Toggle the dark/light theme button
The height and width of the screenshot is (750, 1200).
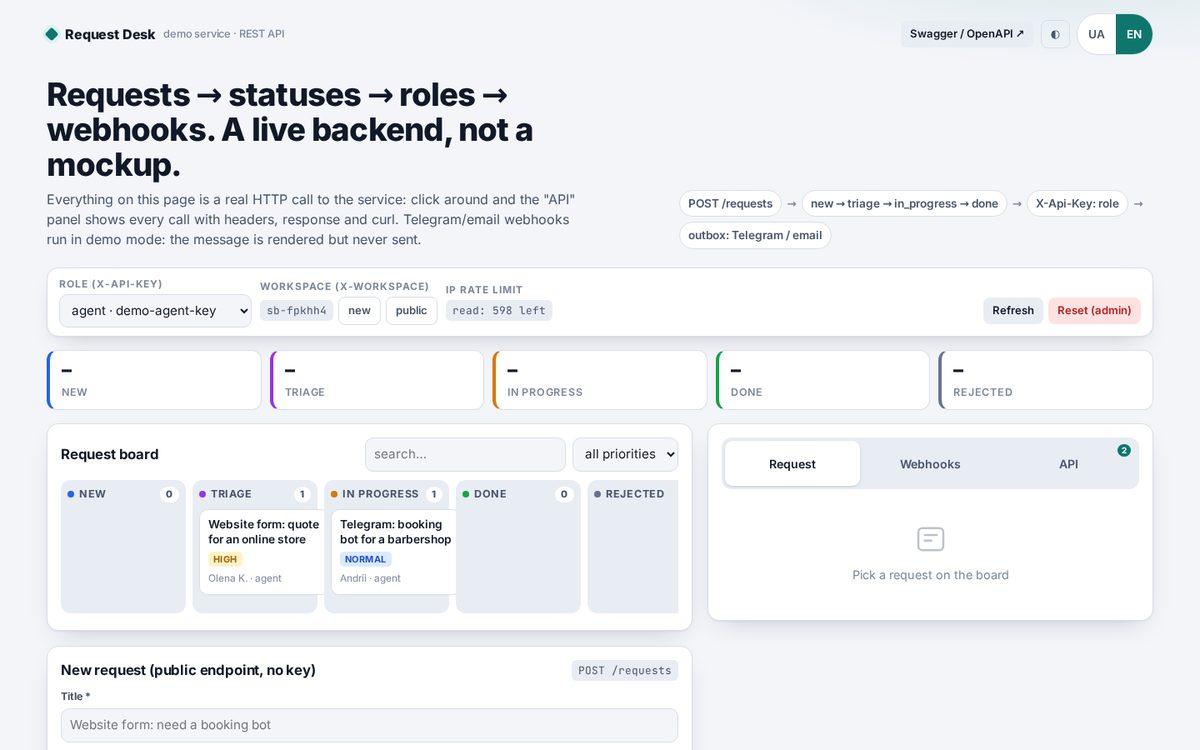point(1055,34)
